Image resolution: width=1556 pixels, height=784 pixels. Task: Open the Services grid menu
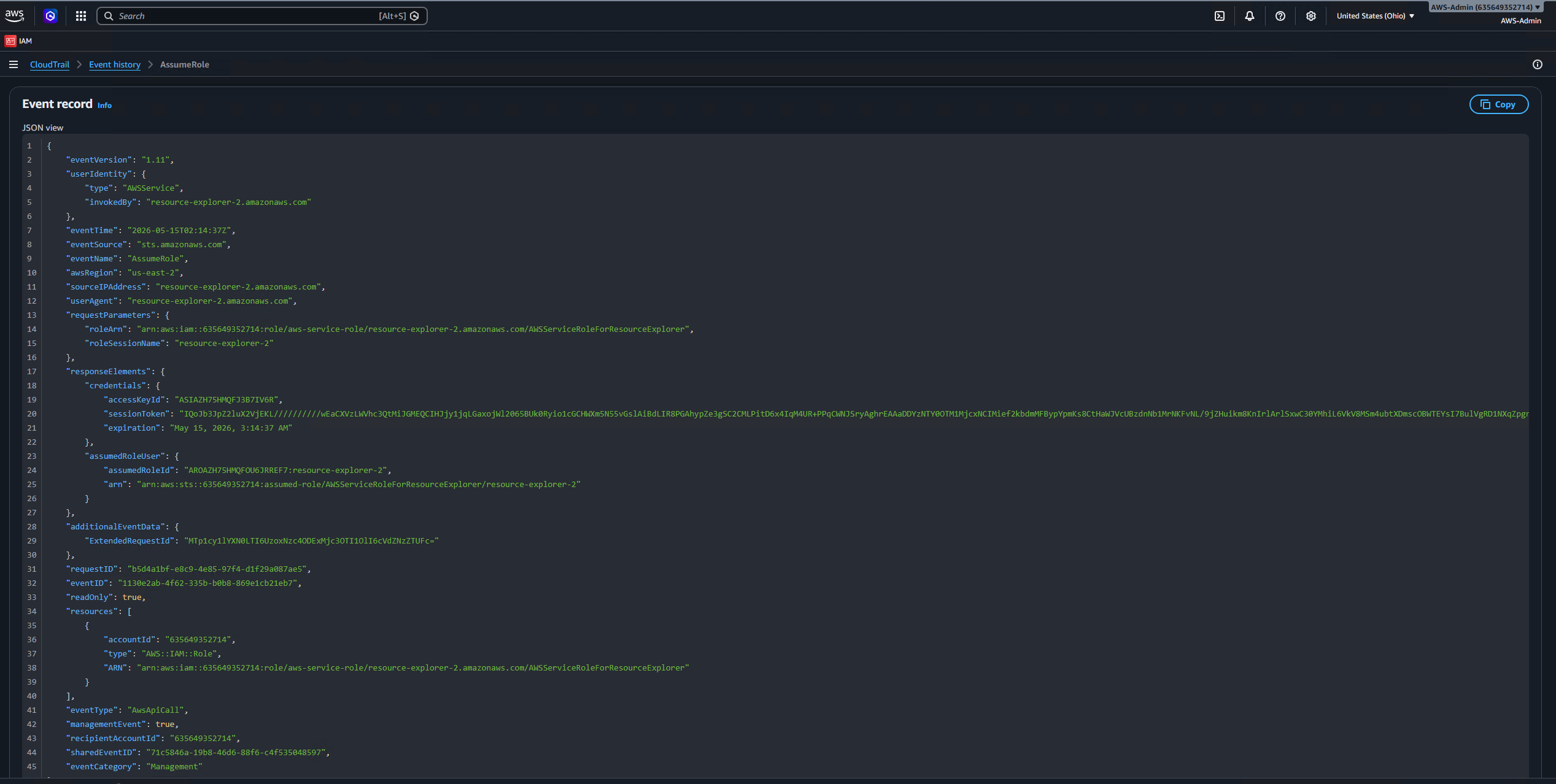[81, 16]
